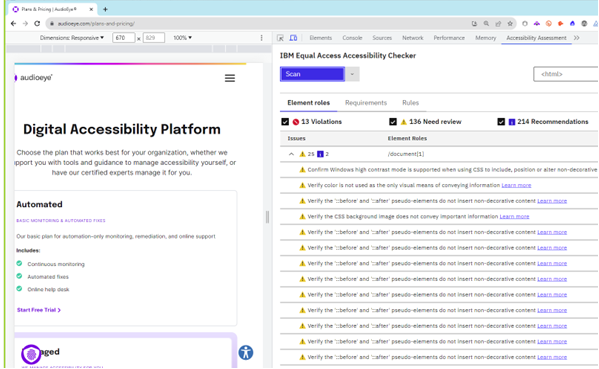Show more DevTools tabs with double chevron
The image size is (599, 369).
[x=576, y=38]
